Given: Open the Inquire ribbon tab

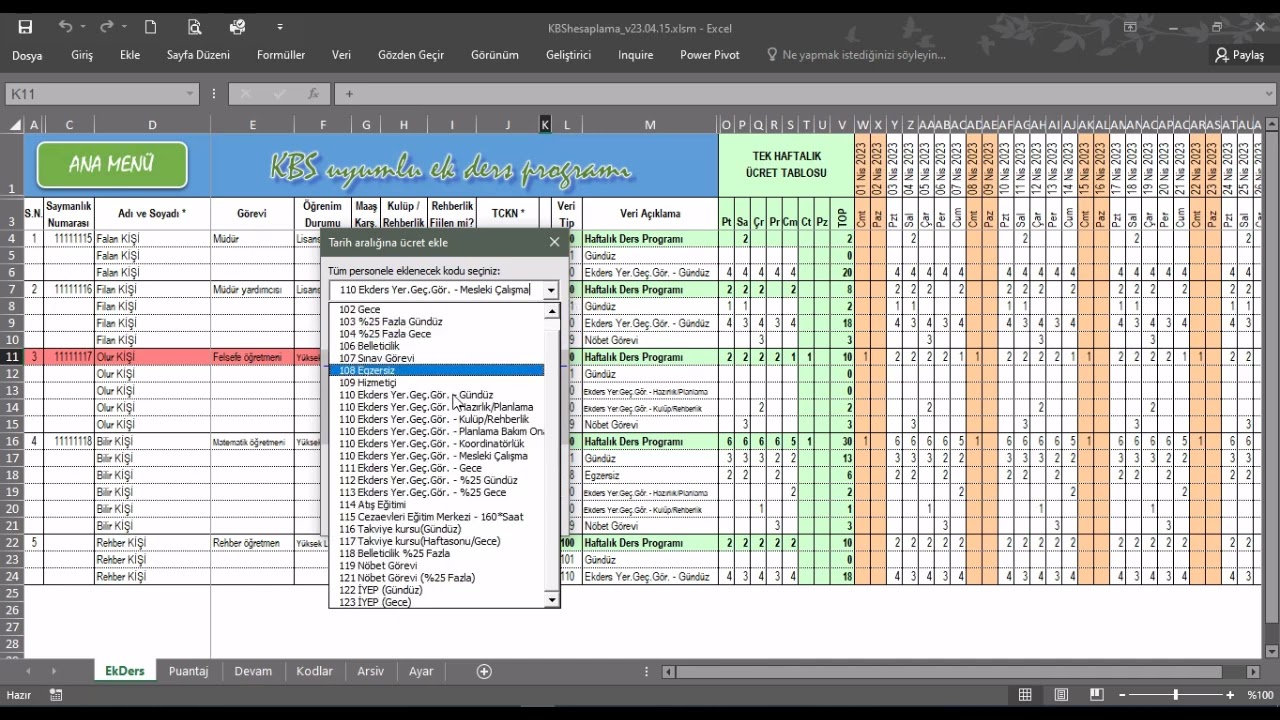Looking at the screenshot, I should click(x=635, y=55).
